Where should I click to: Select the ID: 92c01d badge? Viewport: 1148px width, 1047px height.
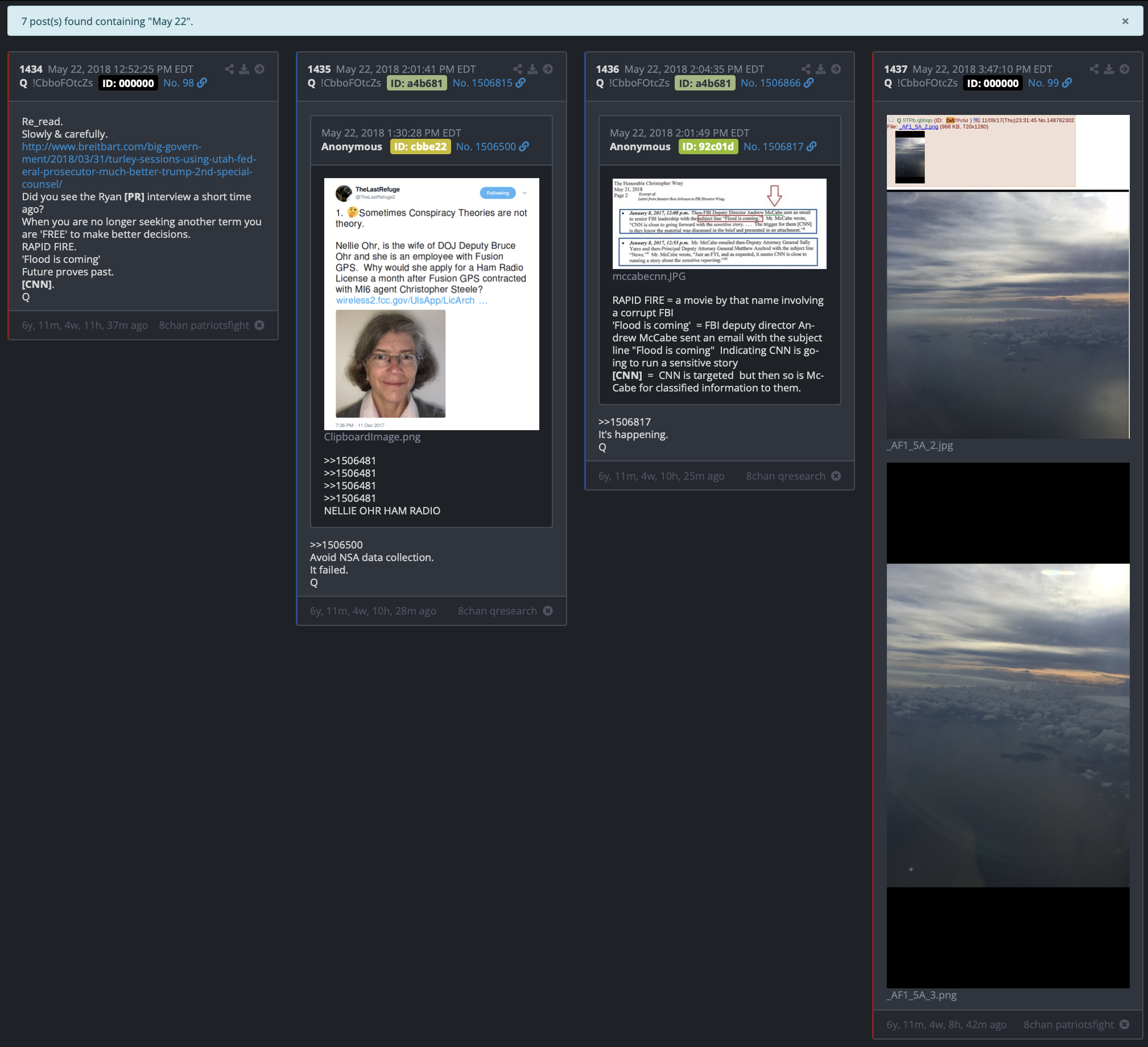tap(708, 146)
